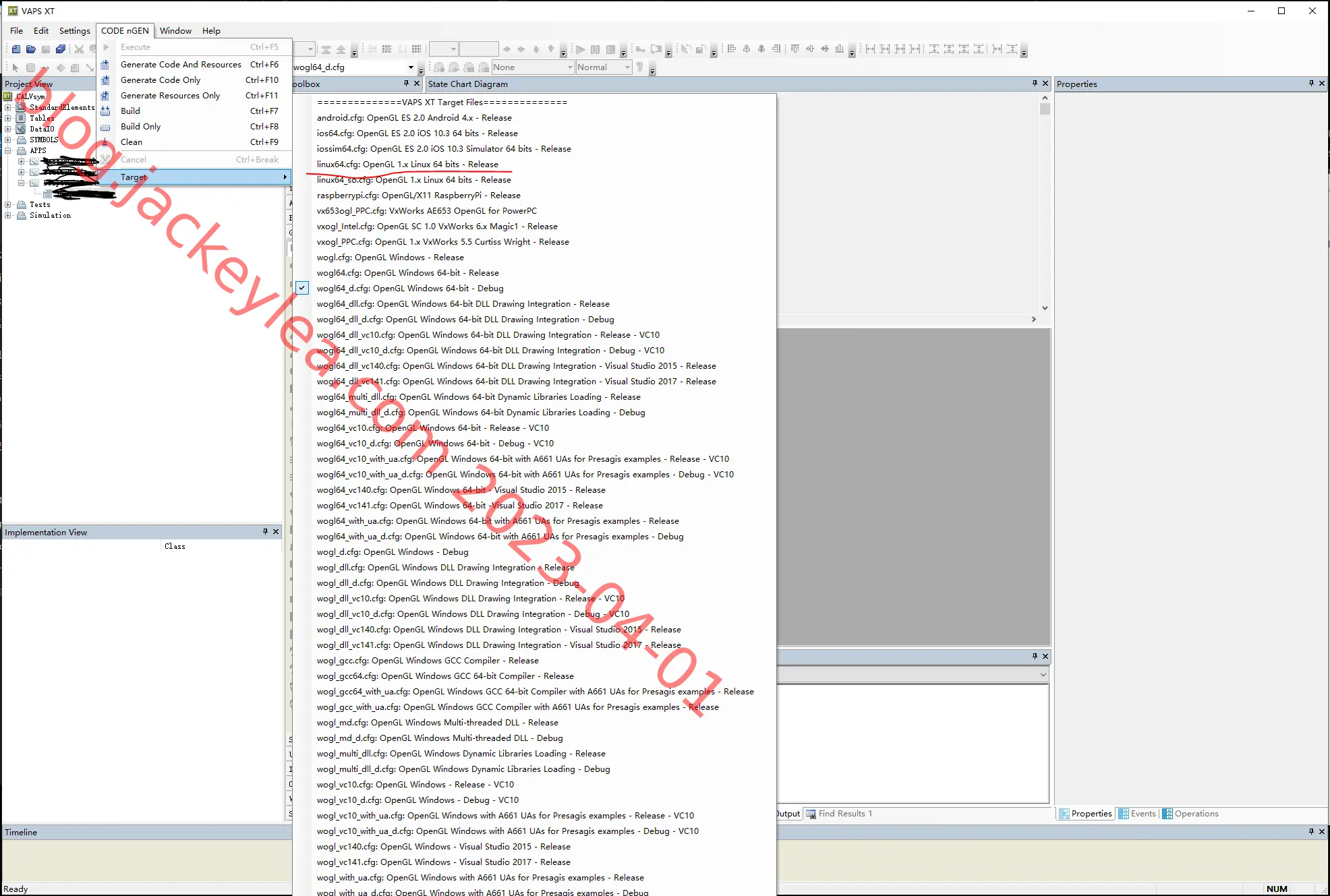The width and height of the screenshot is (1330, 896).
Task: Open the None dropdown in toolbar
Action: click(x=570, y=67)
